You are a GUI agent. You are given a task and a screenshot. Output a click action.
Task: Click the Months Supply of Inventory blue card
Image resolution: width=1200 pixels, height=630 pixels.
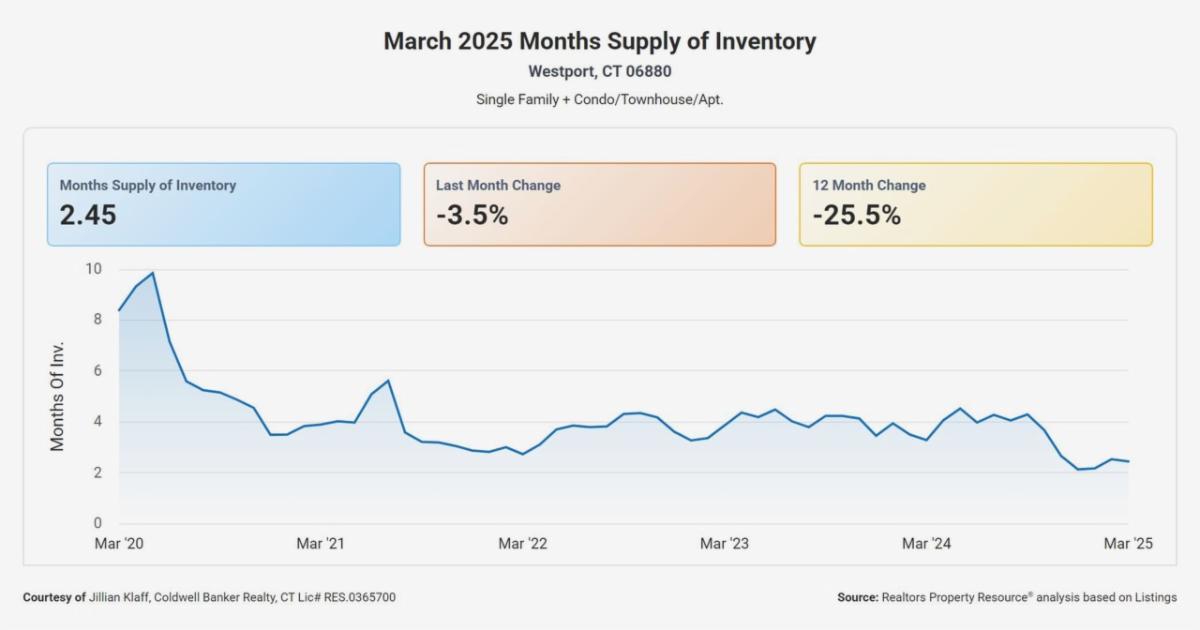223,204
